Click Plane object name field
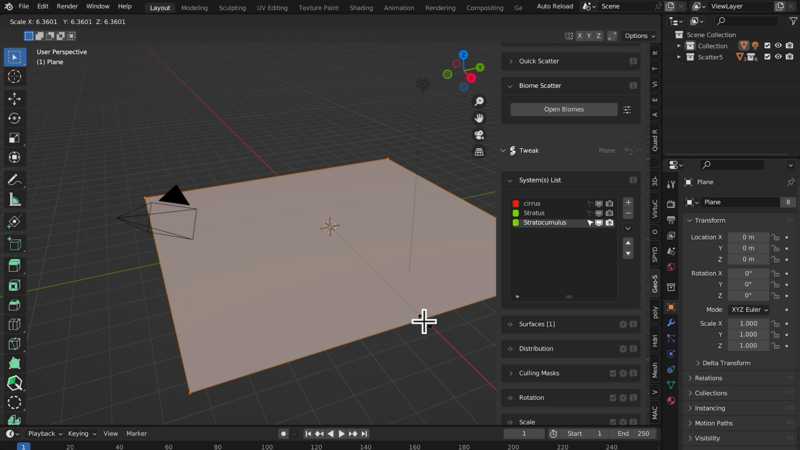 click(739, 202)
